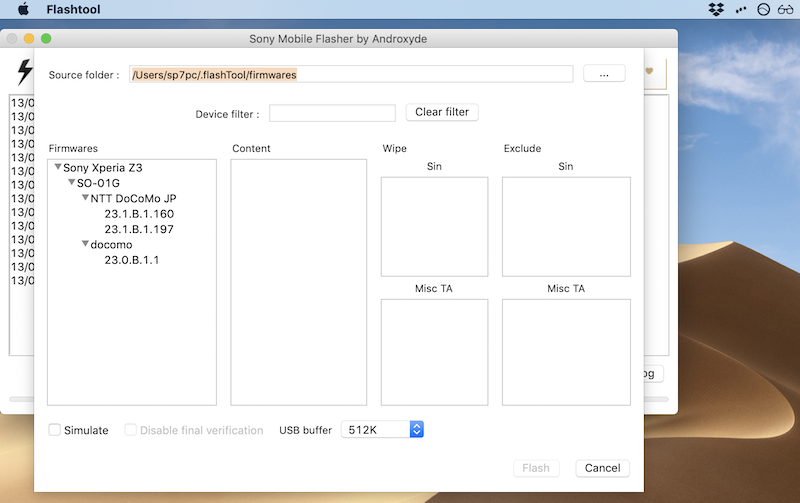
Task: Collapse the docomo tree node
Action: (85, 244)
